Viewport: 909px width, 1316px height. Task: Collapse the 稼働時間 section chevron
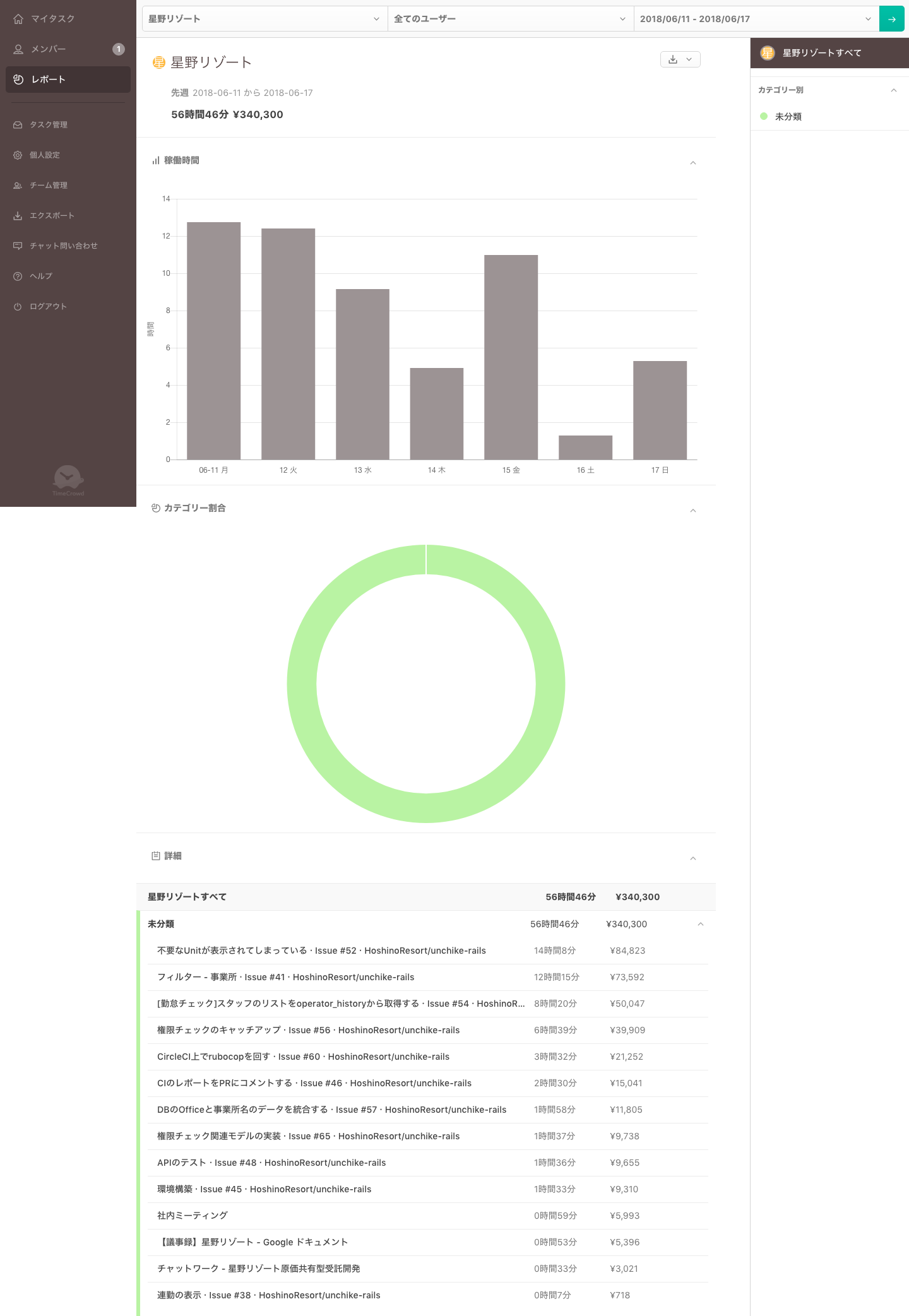tap(693, 163)
